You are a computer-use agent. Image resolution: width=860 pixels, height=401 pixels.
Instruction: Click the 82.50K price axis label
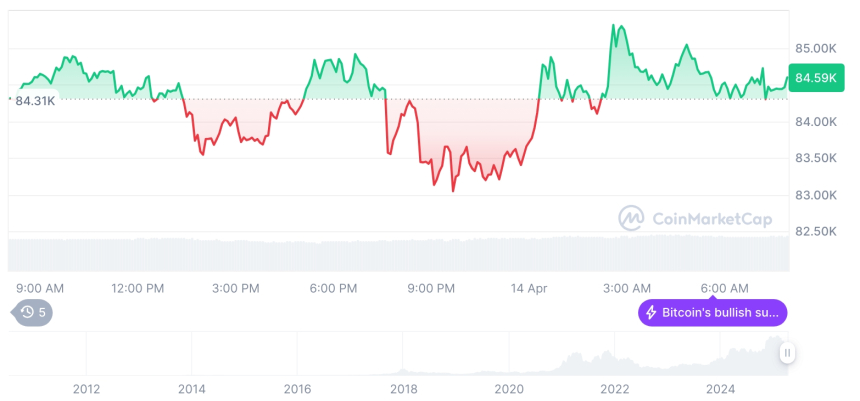pyautogui.click(x=816, y=231)
